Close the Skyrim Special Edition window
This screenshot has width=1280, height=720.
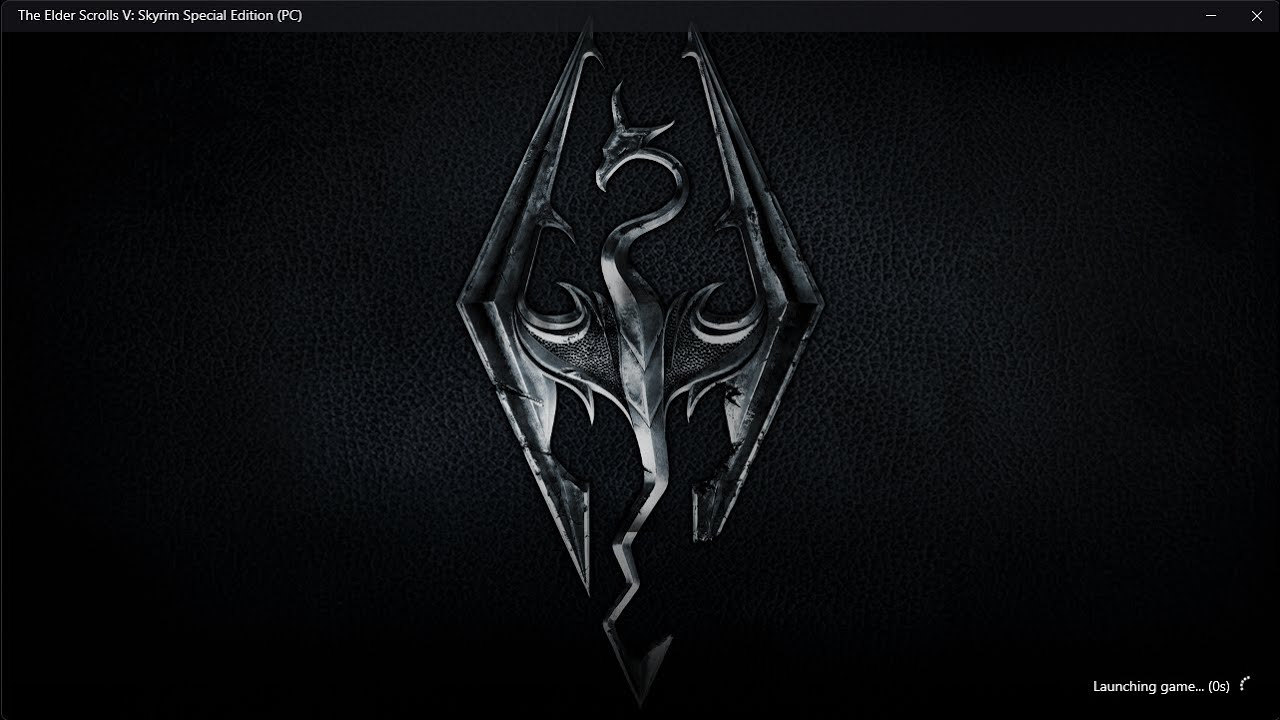click(x=1257, y=16)
